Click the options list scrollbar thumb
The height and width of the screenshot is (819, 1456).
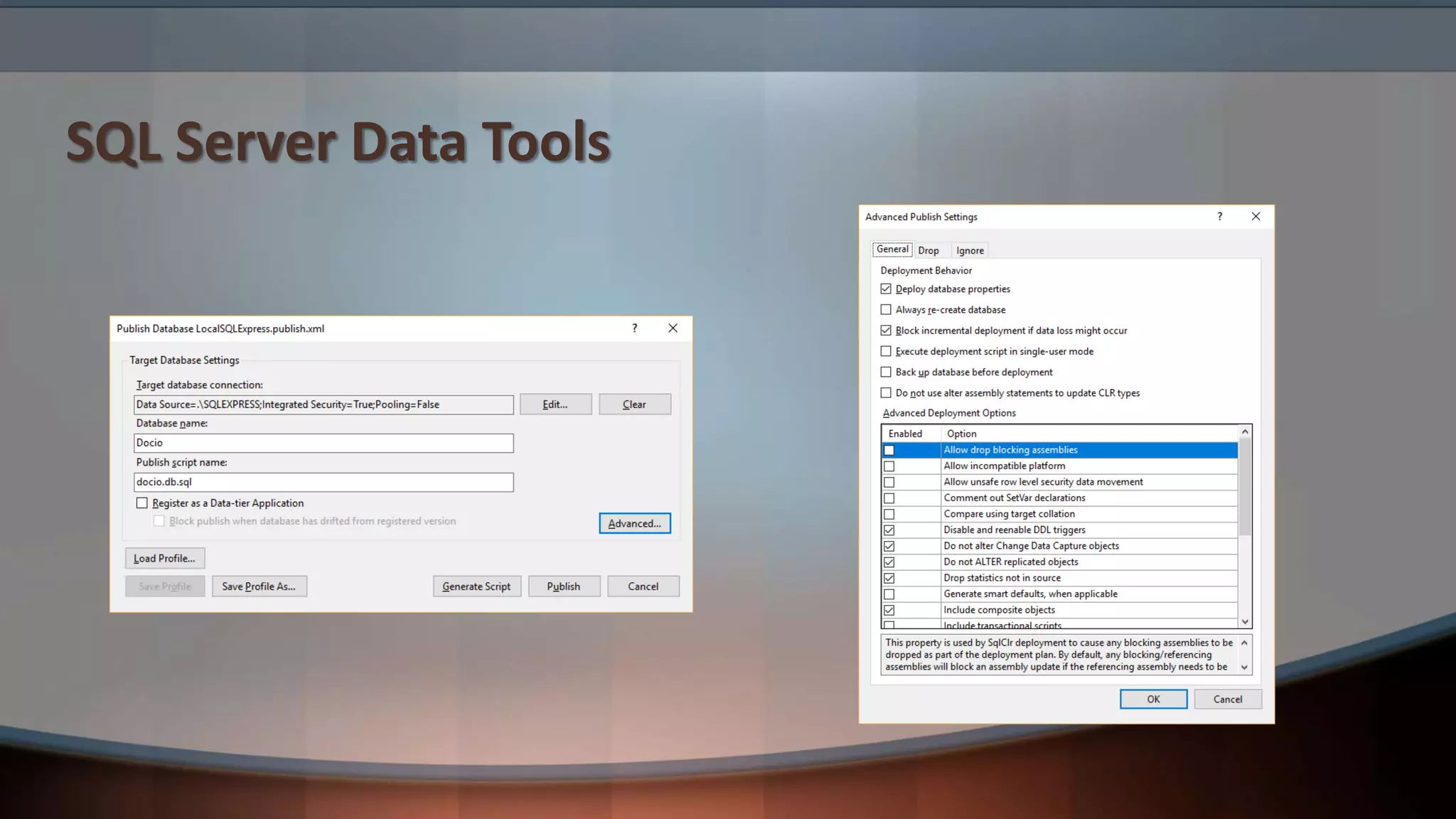pyautogui.click(x=1245, y=488)
